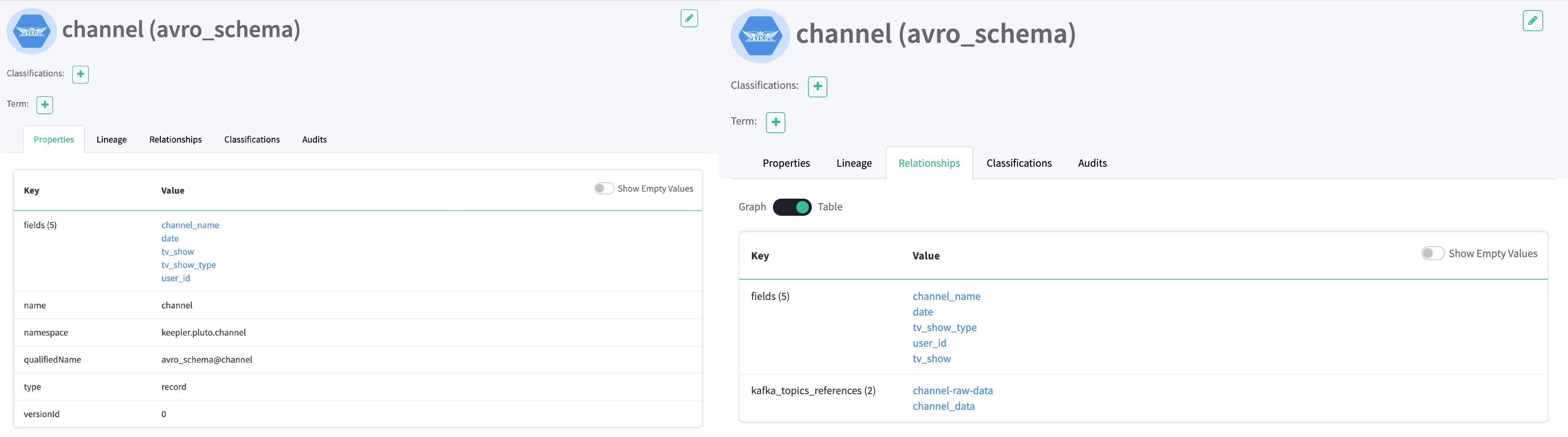Add term using plus in right panel

tap(775, 122)
